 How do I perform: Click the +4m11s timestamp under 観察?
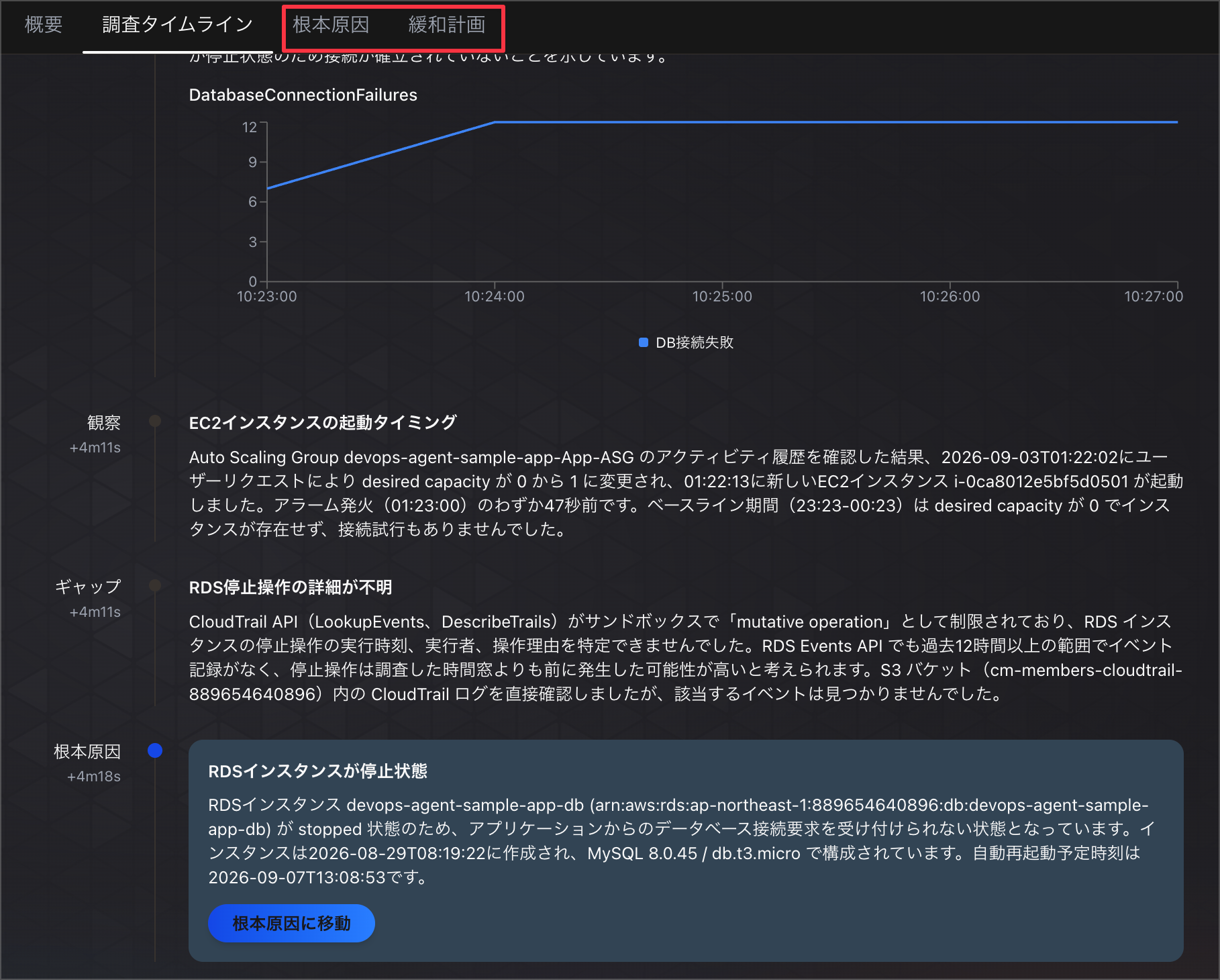[95, 448]
